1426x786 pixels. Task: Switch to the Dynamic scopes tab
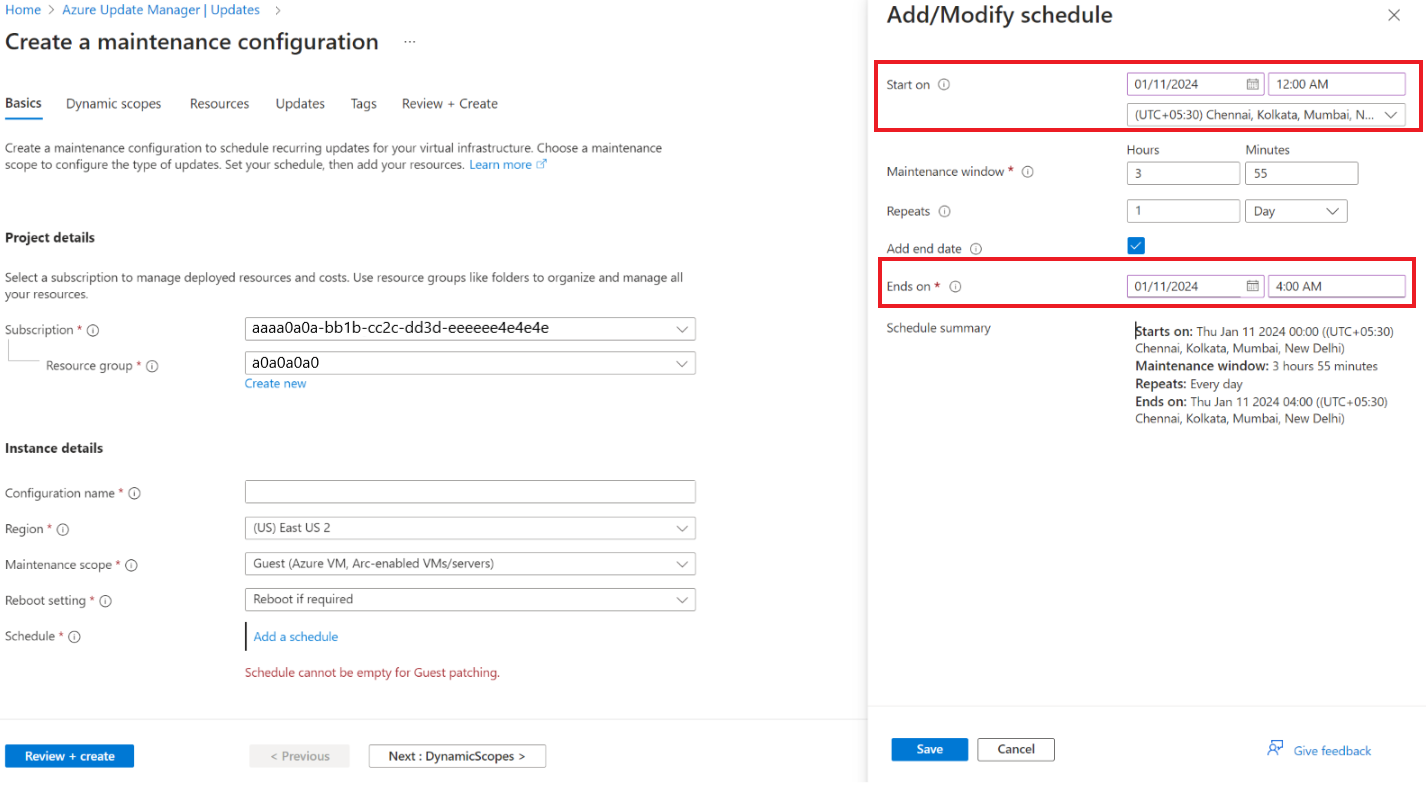coord(113,104)
